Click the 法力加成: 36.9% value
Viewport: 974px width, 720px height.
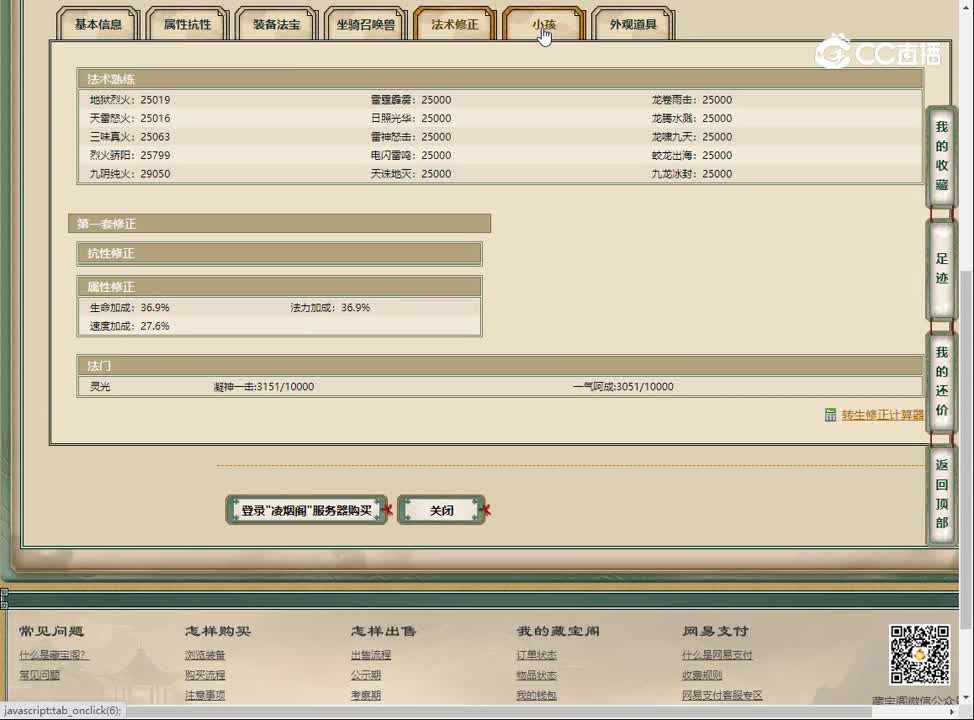[x=330, y=308]
